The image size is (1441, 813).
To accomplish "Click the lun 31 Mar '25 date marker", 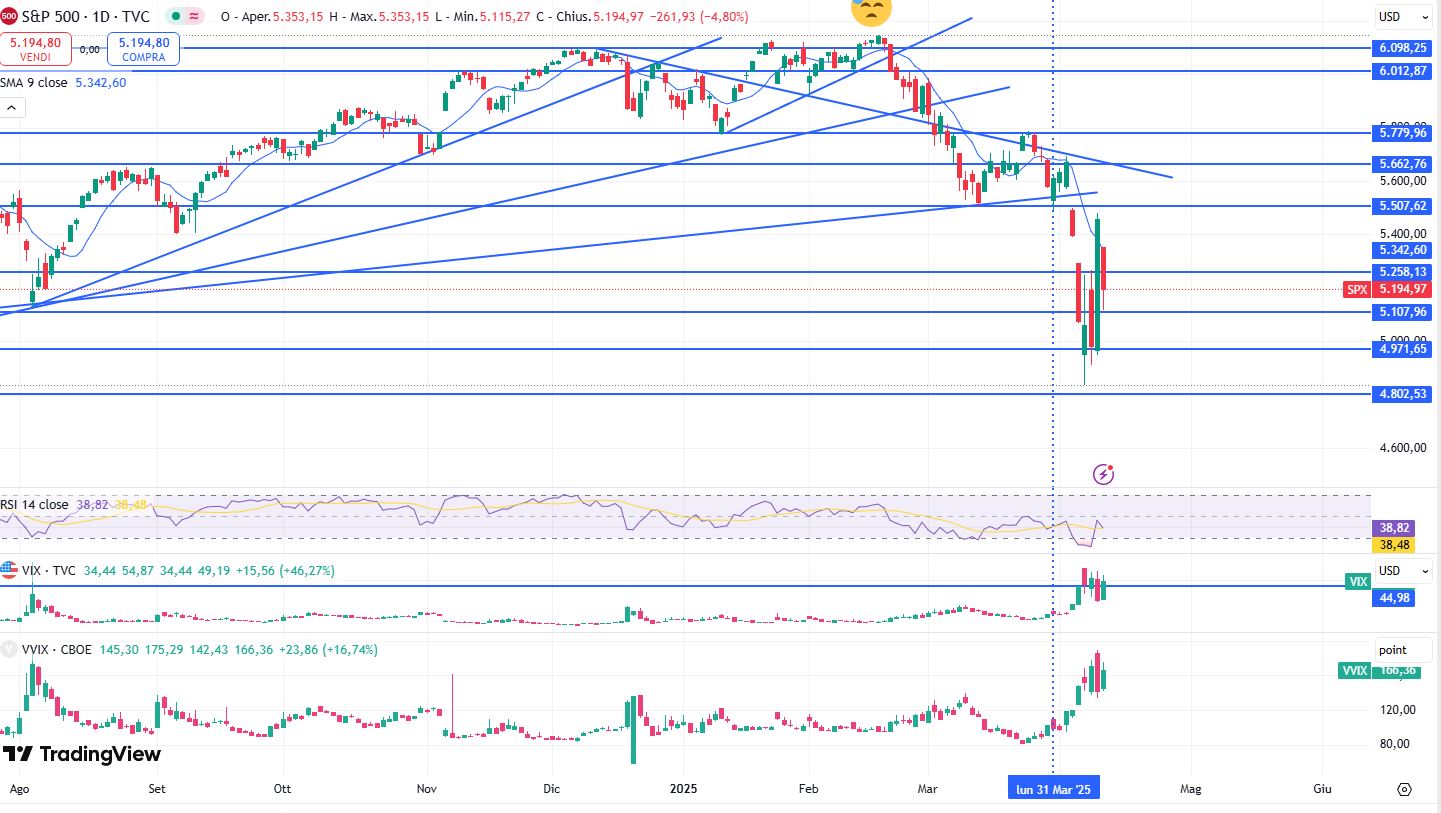I will pos(1053,789).
